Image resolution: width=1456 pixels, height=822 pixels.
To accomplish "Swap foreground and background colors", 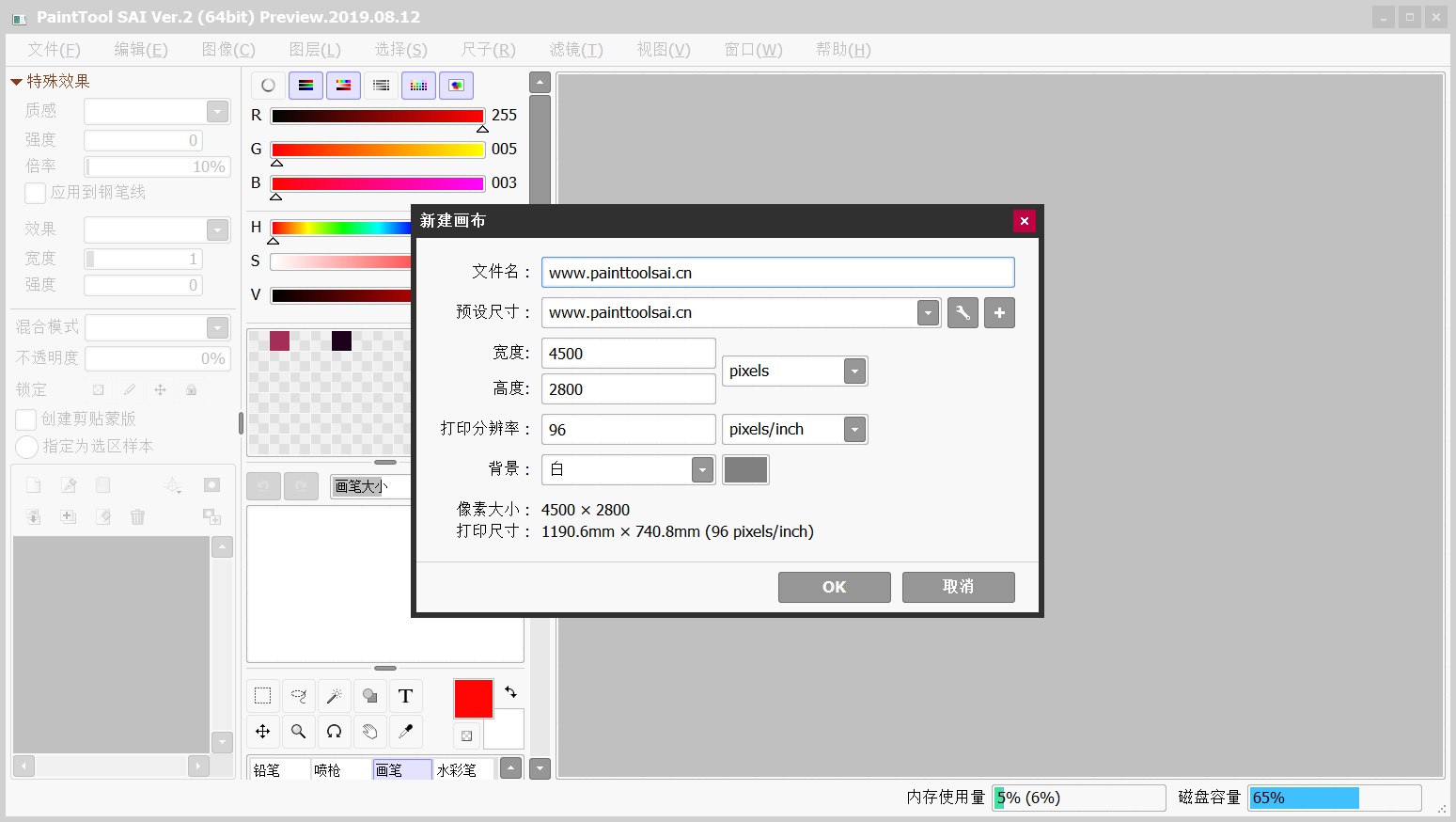I will [x=510, y=692].
